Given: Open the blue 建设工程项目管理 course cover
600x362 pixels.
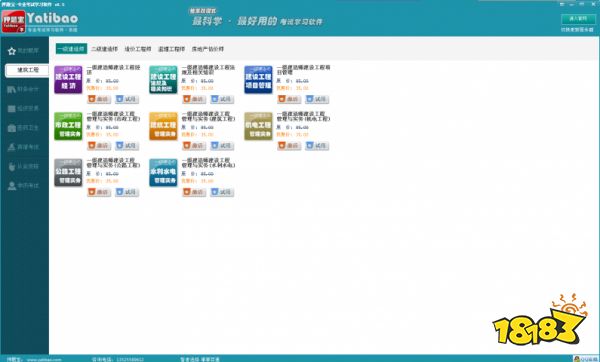Looking at the screenshot, I should point(258,80).
